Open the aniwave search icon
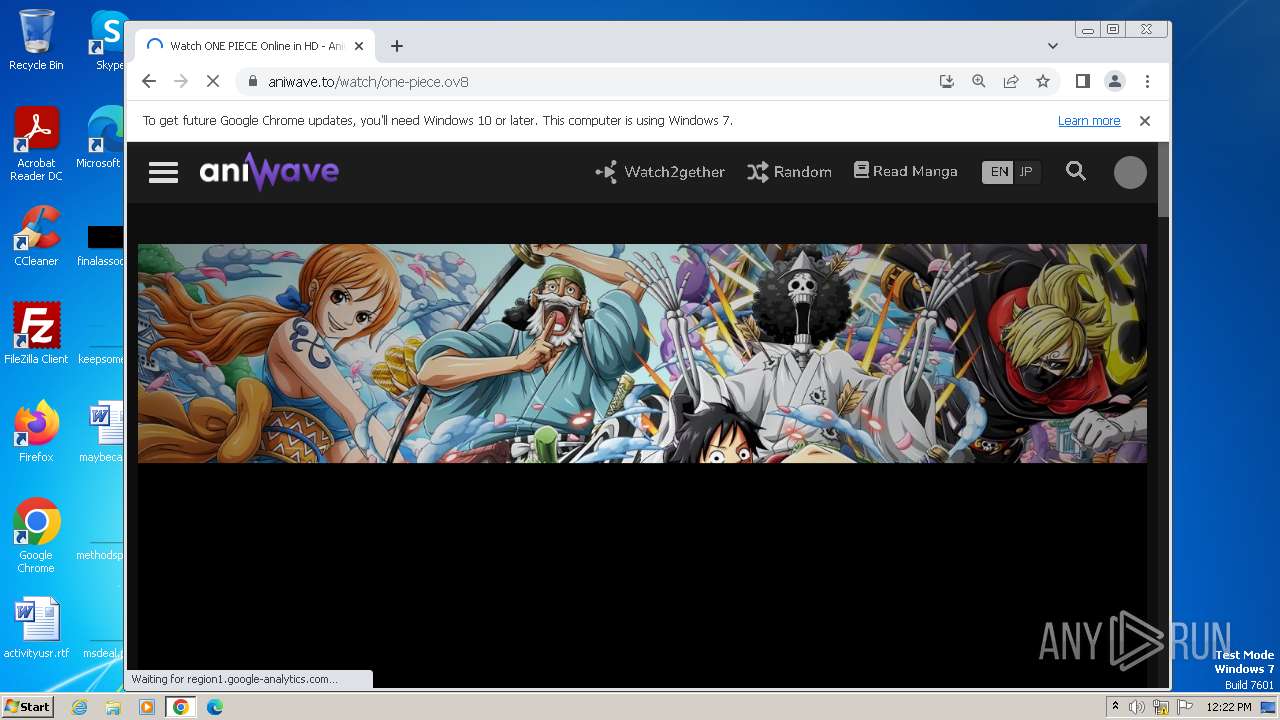This screenshot has width=1280, height=720. tap(1076, 171)
